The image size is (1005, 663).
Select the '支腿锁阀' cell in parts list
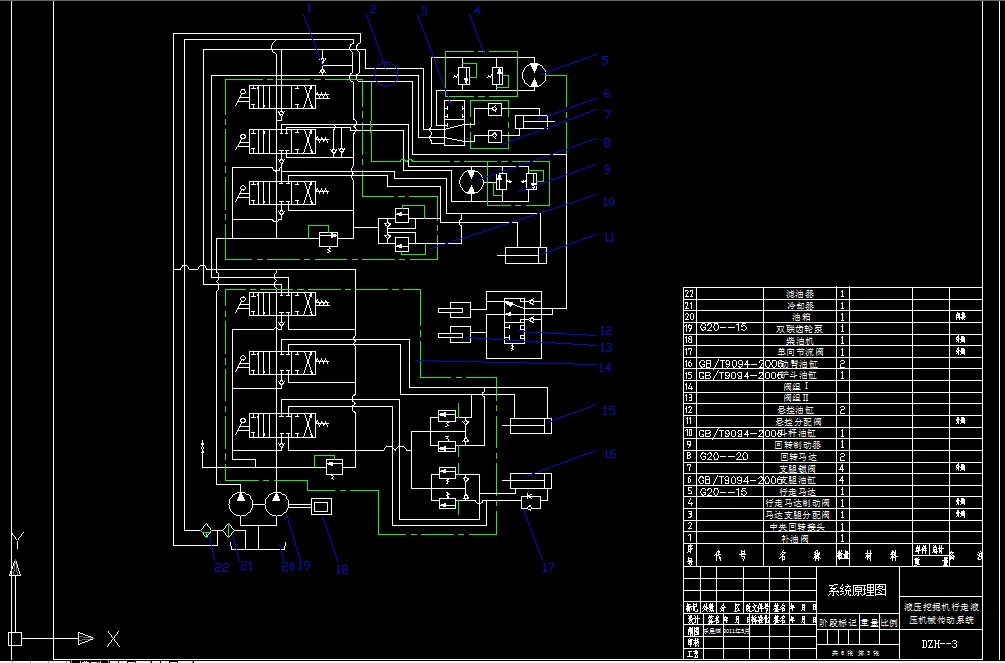coord(801,468)
